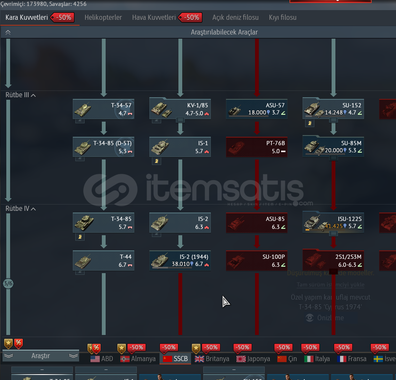Select the T-34-57 tank card
Screen dimensions: 396x380
(x=104, y=109)
